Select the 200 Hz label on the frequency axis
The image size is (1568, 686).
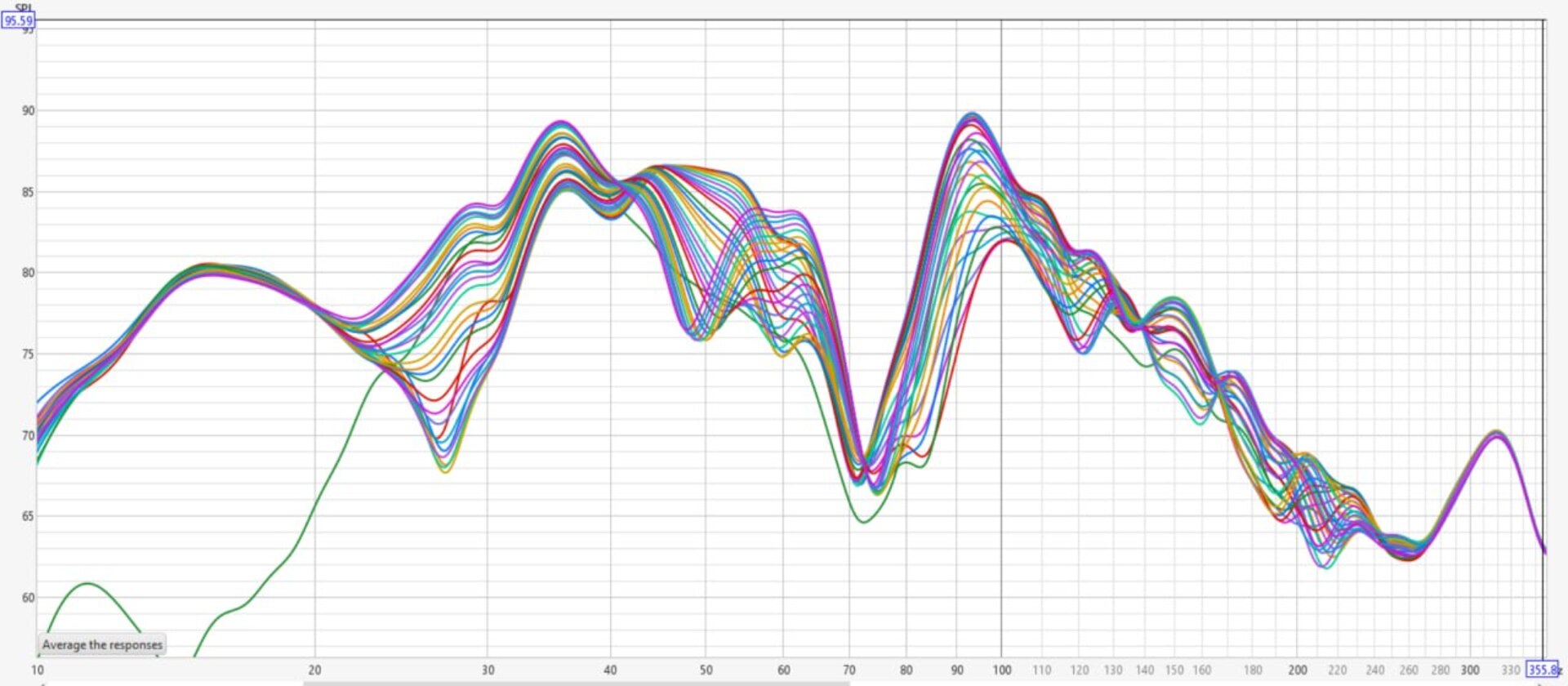tap(1297, 670)
